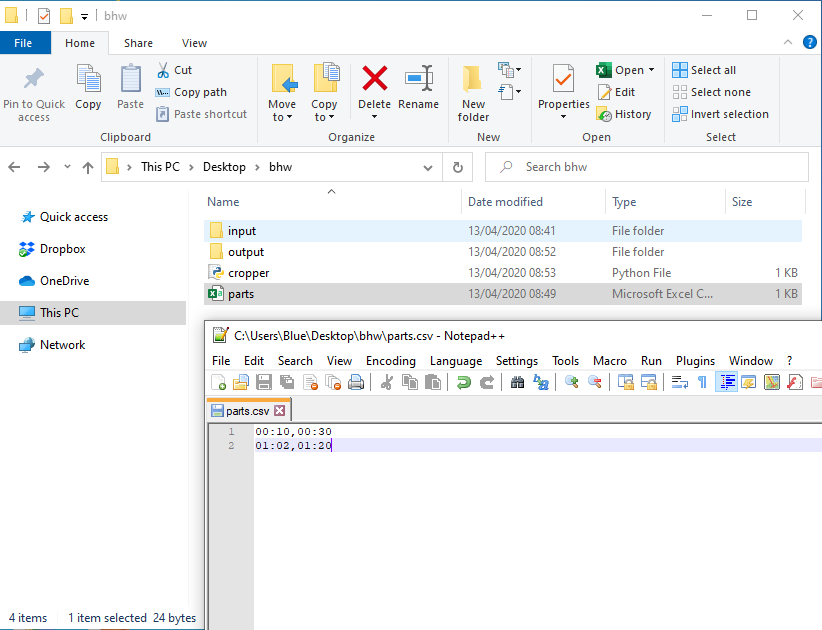The height and width of the screenshot is (630, 822).
Task: Open Replace dialog icon in Notepad++
Action: tap(540, 382)
